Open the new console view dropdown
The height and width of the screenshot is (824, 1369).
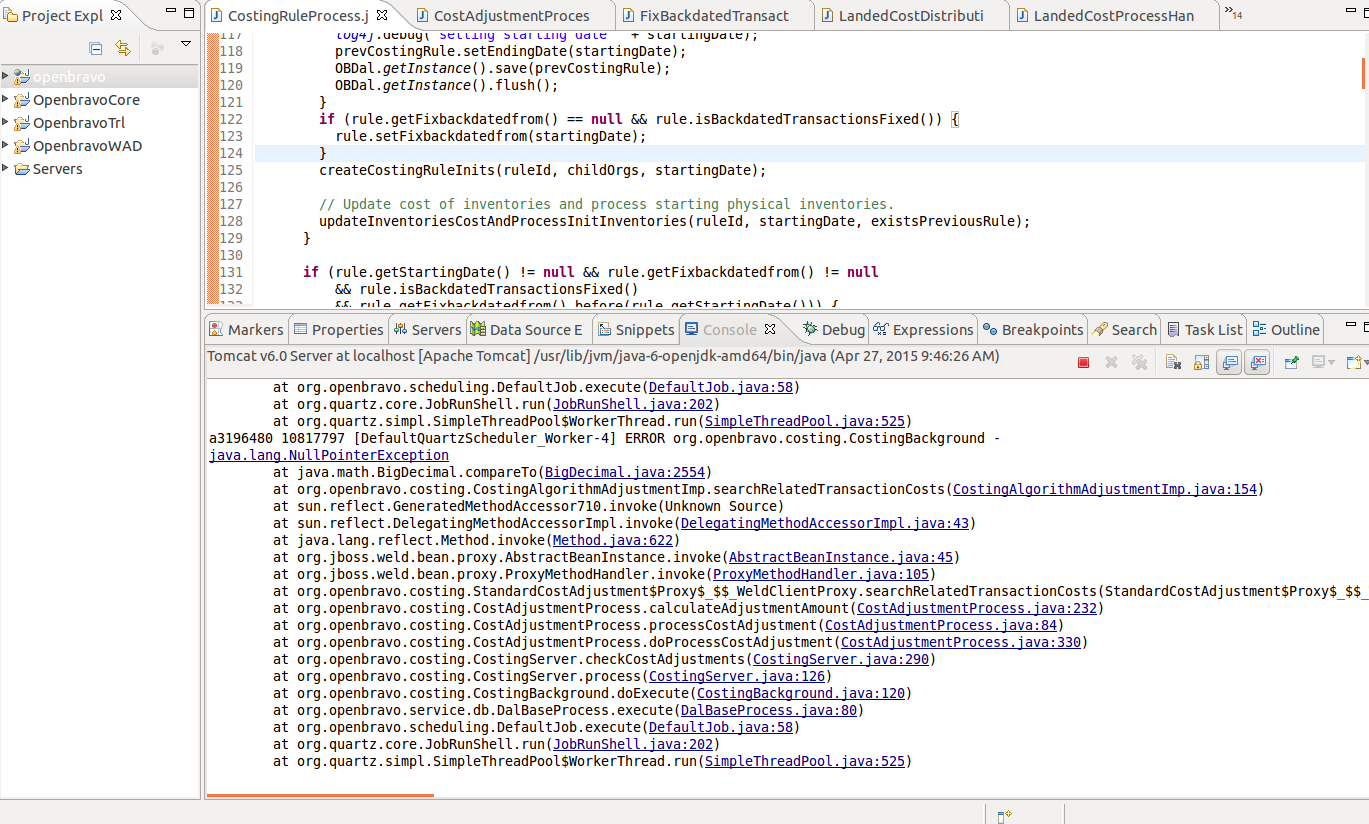pos(1358,362)
